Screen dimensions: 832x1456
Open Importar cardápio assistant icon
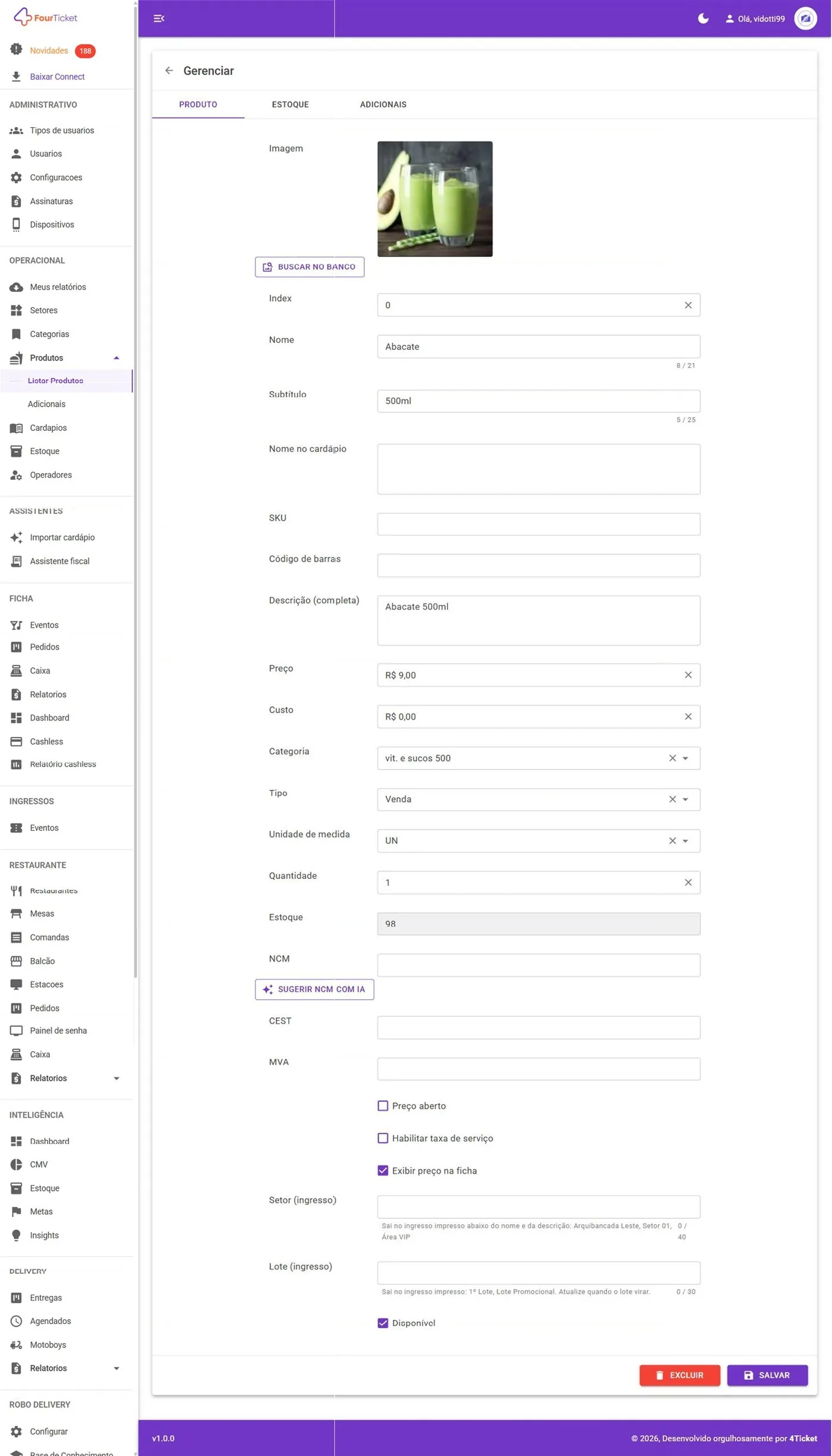[16, 537]
